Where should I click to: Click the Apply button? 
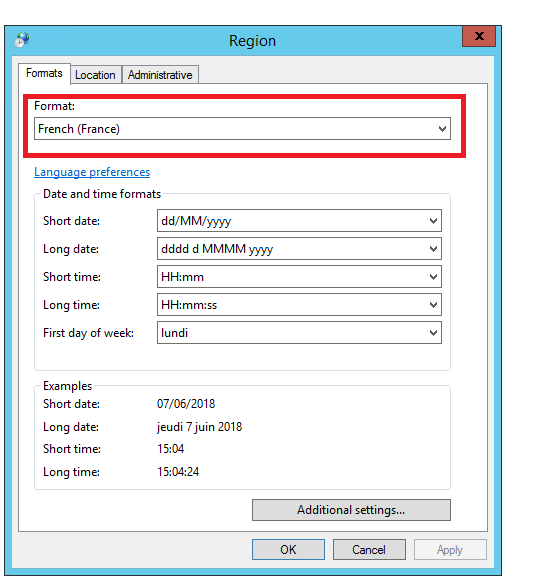[x=450, y=550]
